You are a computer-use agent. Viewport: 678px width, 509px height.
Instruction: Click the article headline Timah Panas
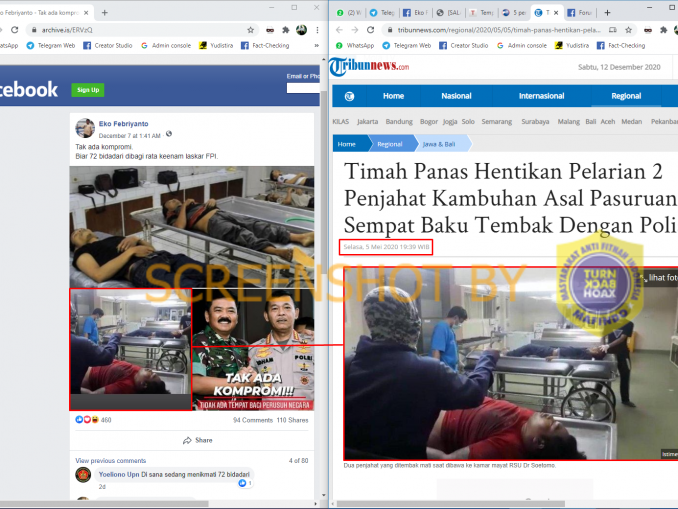coord(510,198)
